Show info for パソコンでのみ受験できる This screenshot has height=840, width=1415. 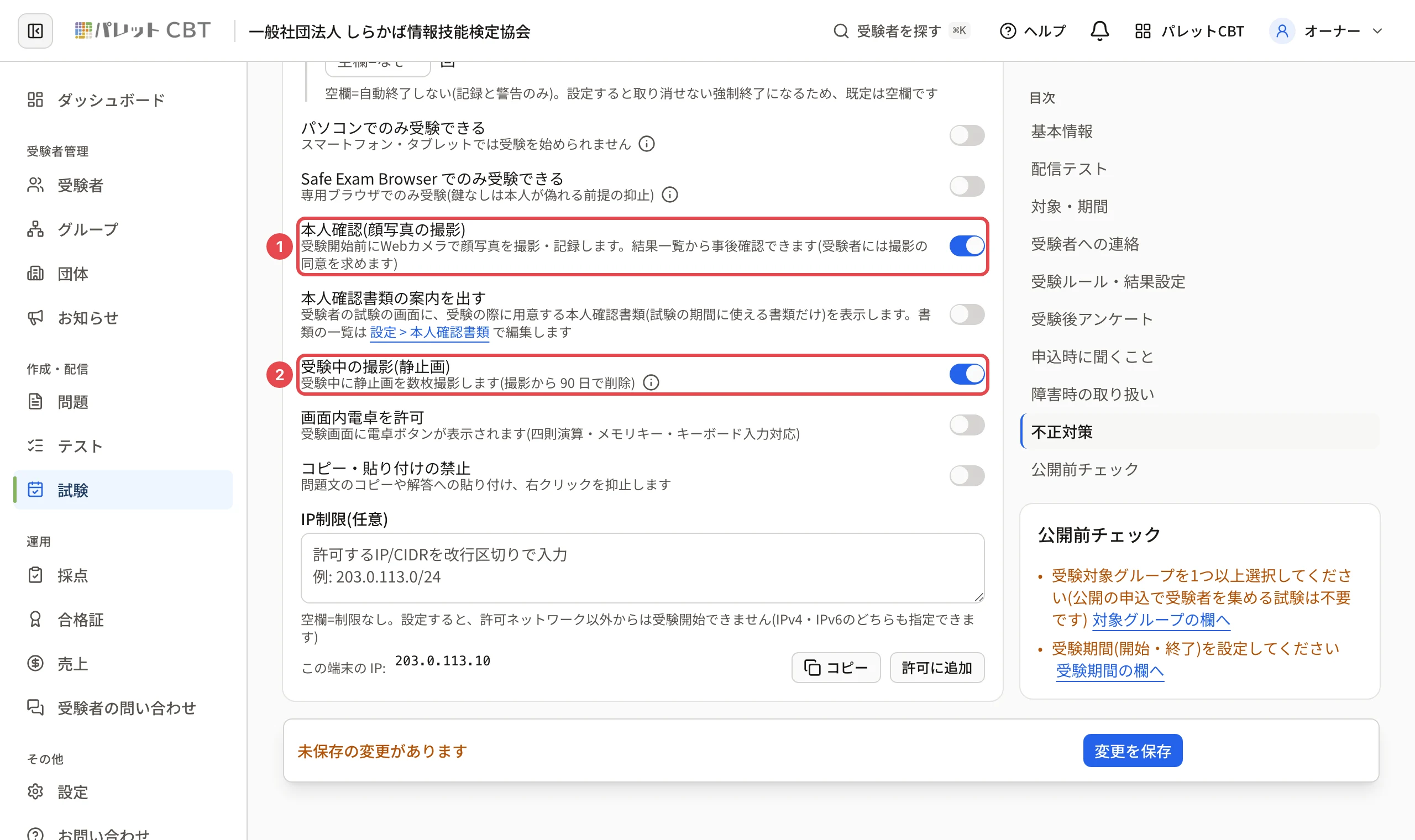point(646,144)
